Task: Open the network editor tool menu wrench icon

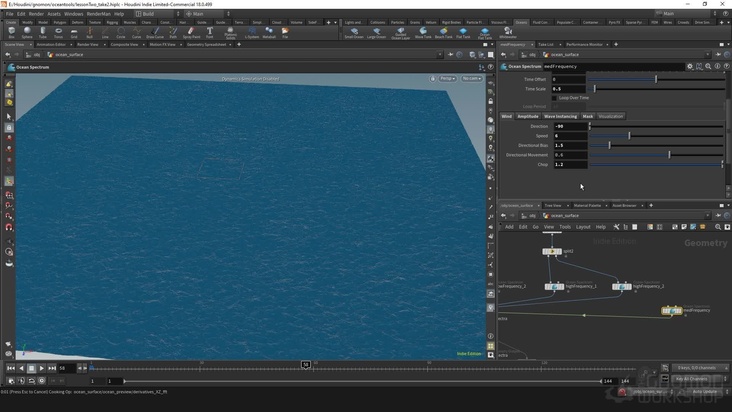Action: coord(616,227)
